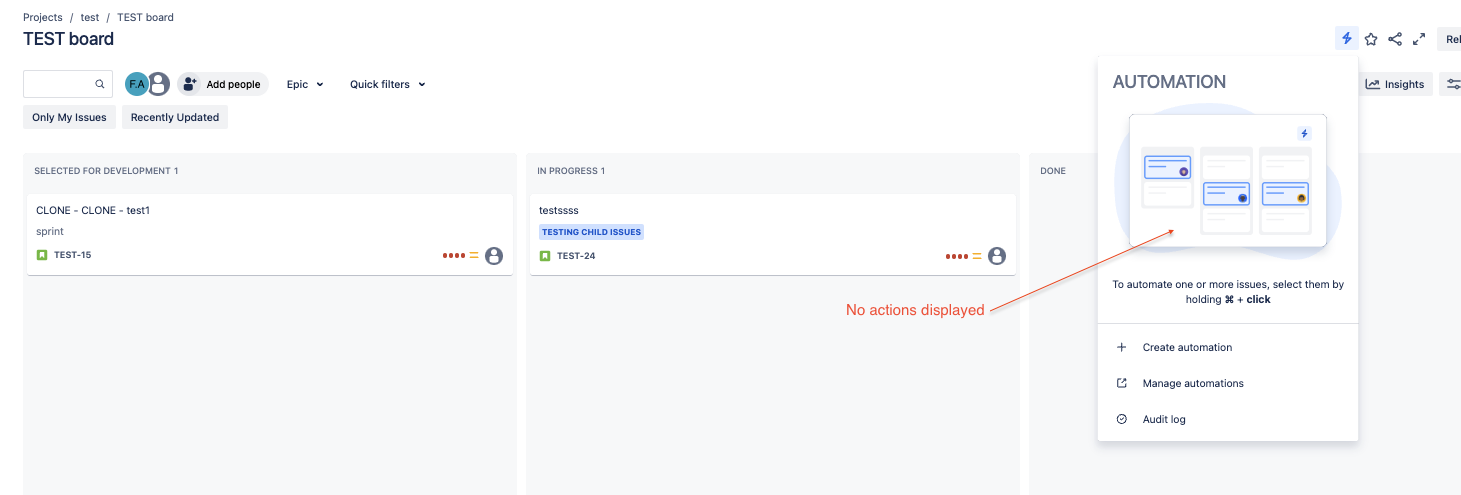Toggle the Only My Issues filter
Viewport: 1461px width, 495px height.
[69, 117]
